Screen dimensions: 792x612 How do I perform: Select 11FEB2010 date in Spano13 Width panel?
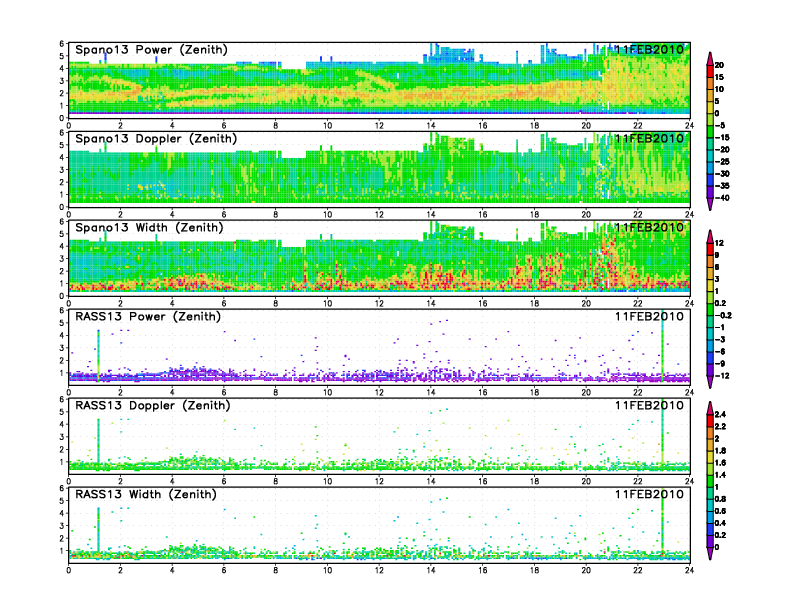(649, 227)
